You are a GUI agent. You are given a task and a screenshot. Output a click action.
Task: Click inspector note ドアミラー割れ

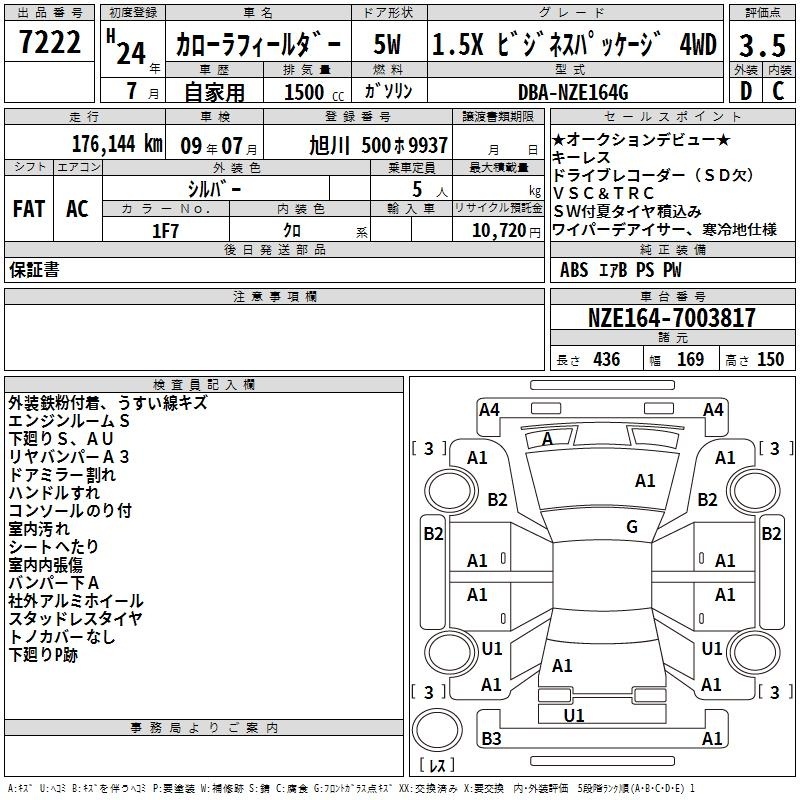[62, 474]
